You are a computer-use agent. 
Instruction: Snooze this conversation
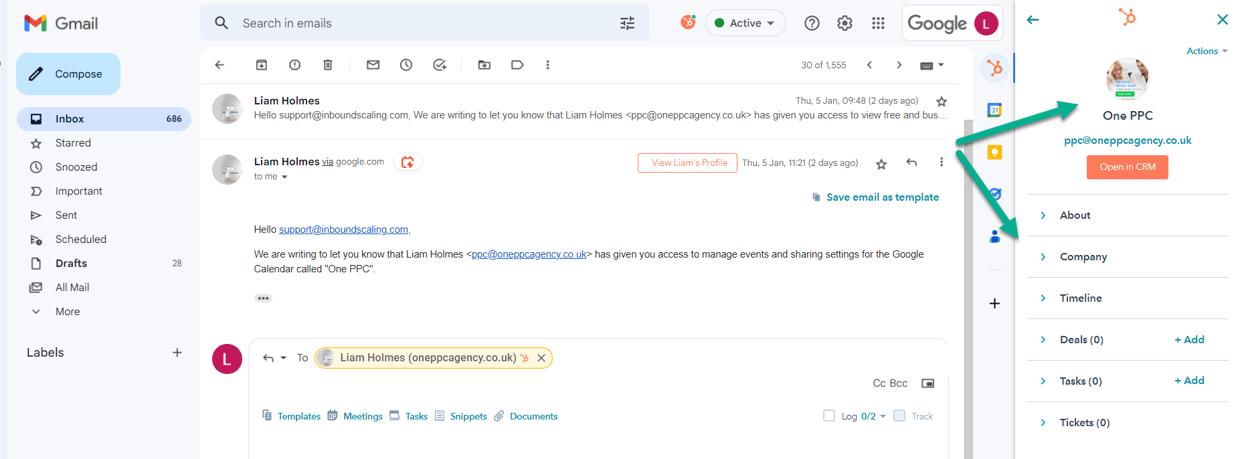click(406, 65)
